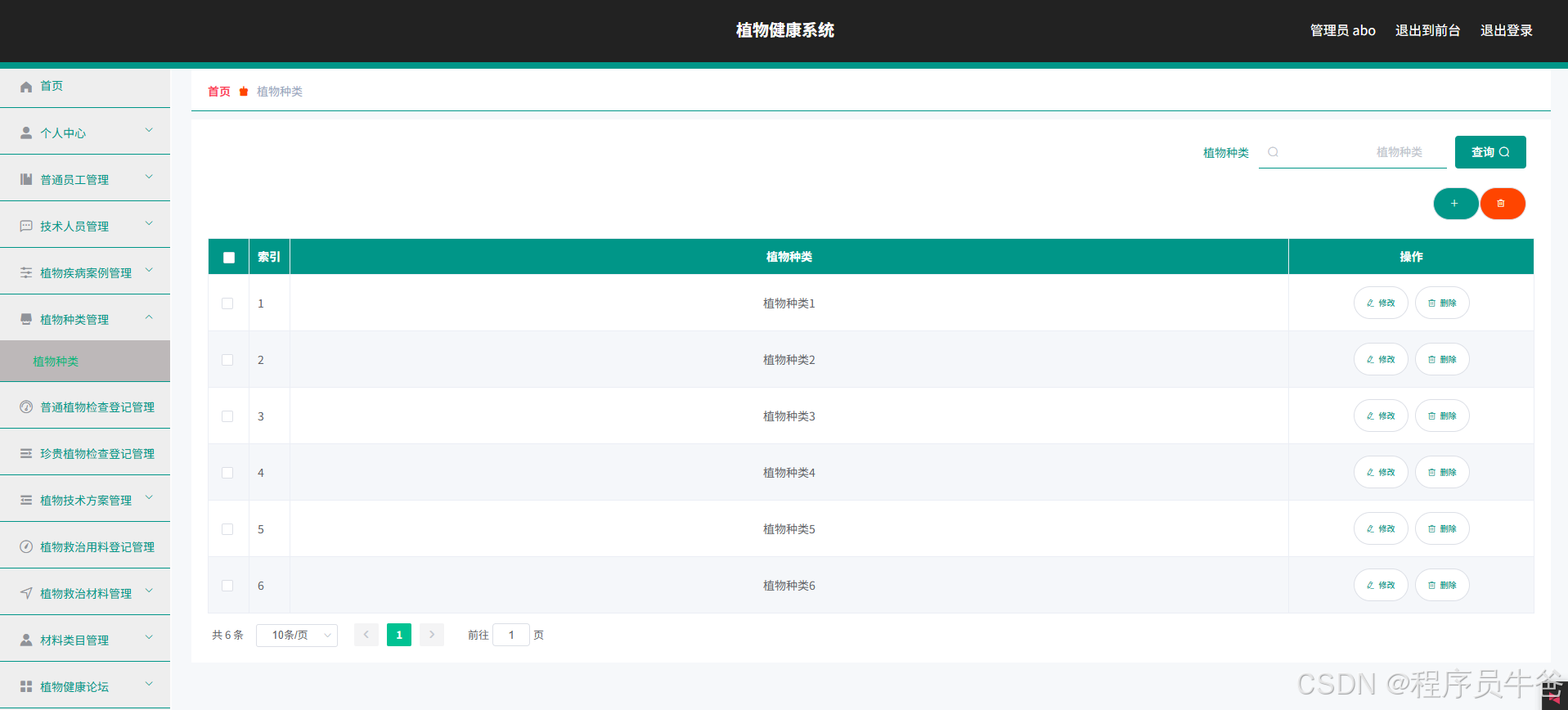Click 修改 edit button for 植物种类1
The height and width of the screenshot is (710, 1568).
pyautogui.click(x=1381, y=303)
